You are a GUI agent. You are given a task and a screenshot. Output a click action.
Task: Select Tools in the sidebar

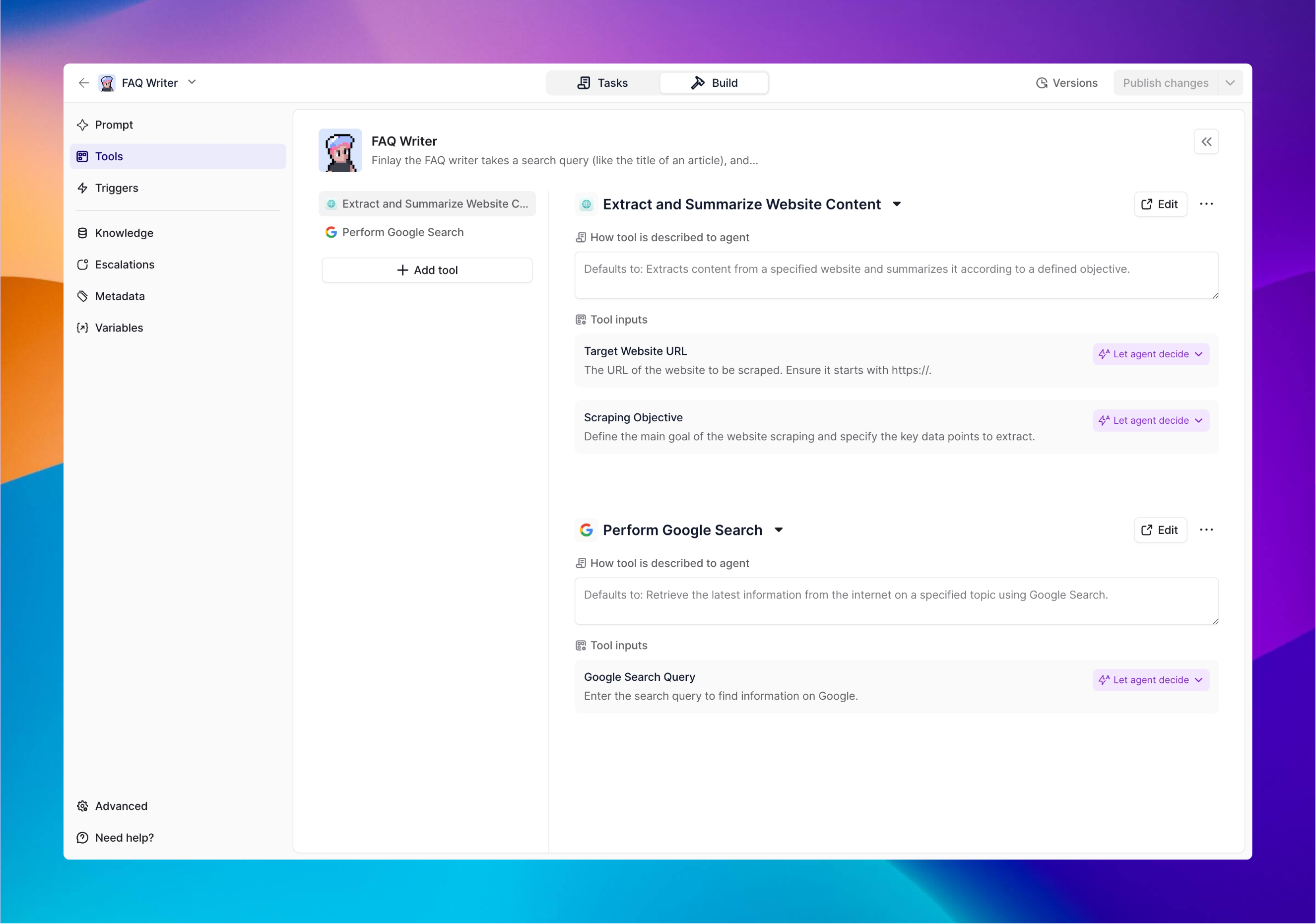coord(178,156)
